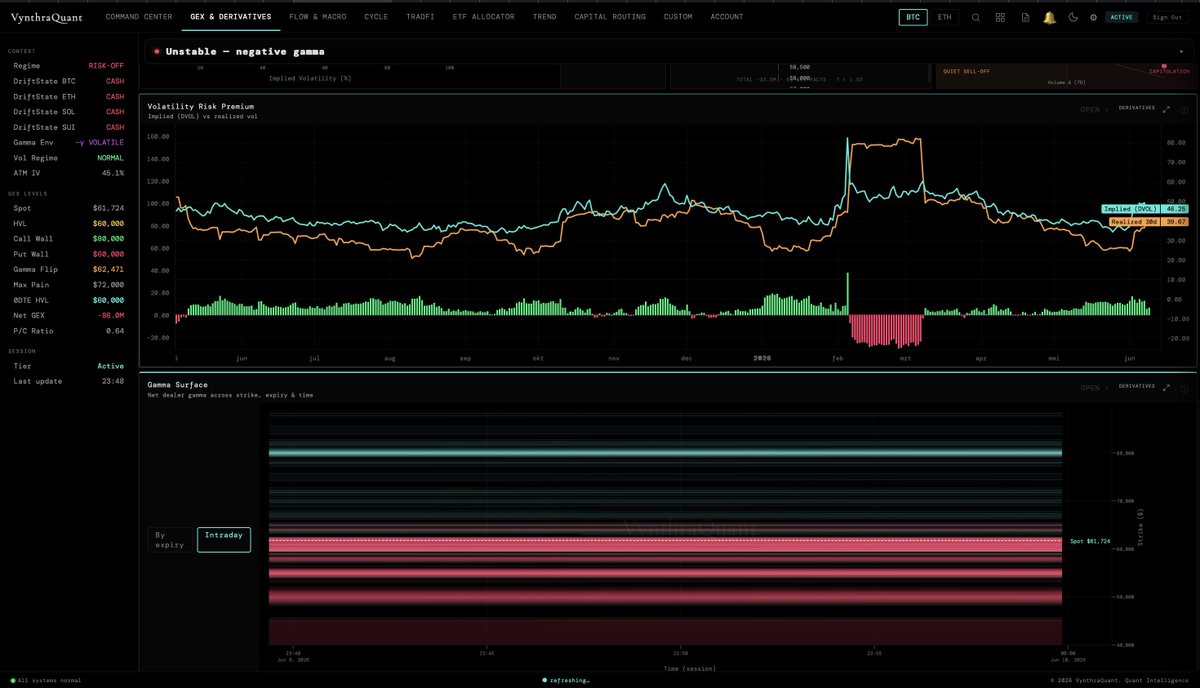Viewport: 1200px width, 688px height.
Task: Click the Call Wall $80,000 row
Action: [x=69, y=239]
